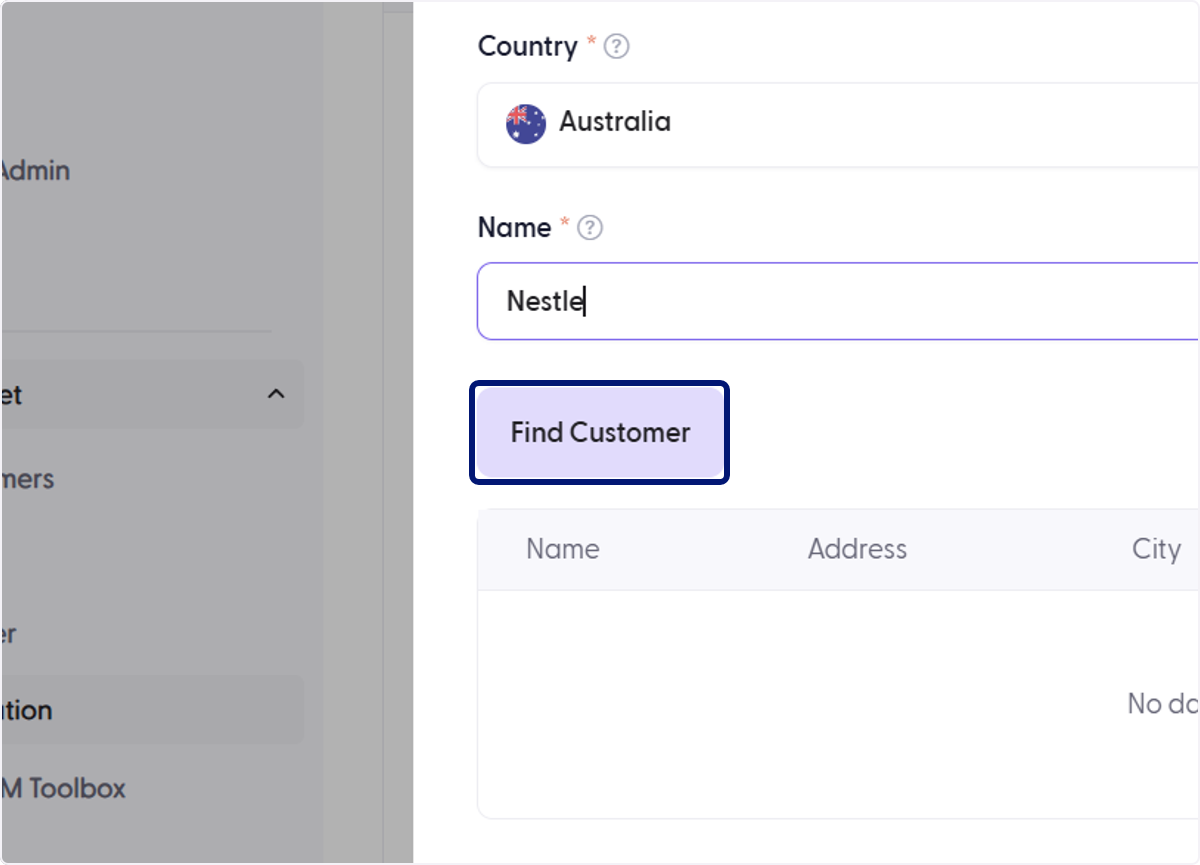Select the highlighted sidebar item ending in 'ution'
The image size is (1200, 865).
(x=151, y=710)
